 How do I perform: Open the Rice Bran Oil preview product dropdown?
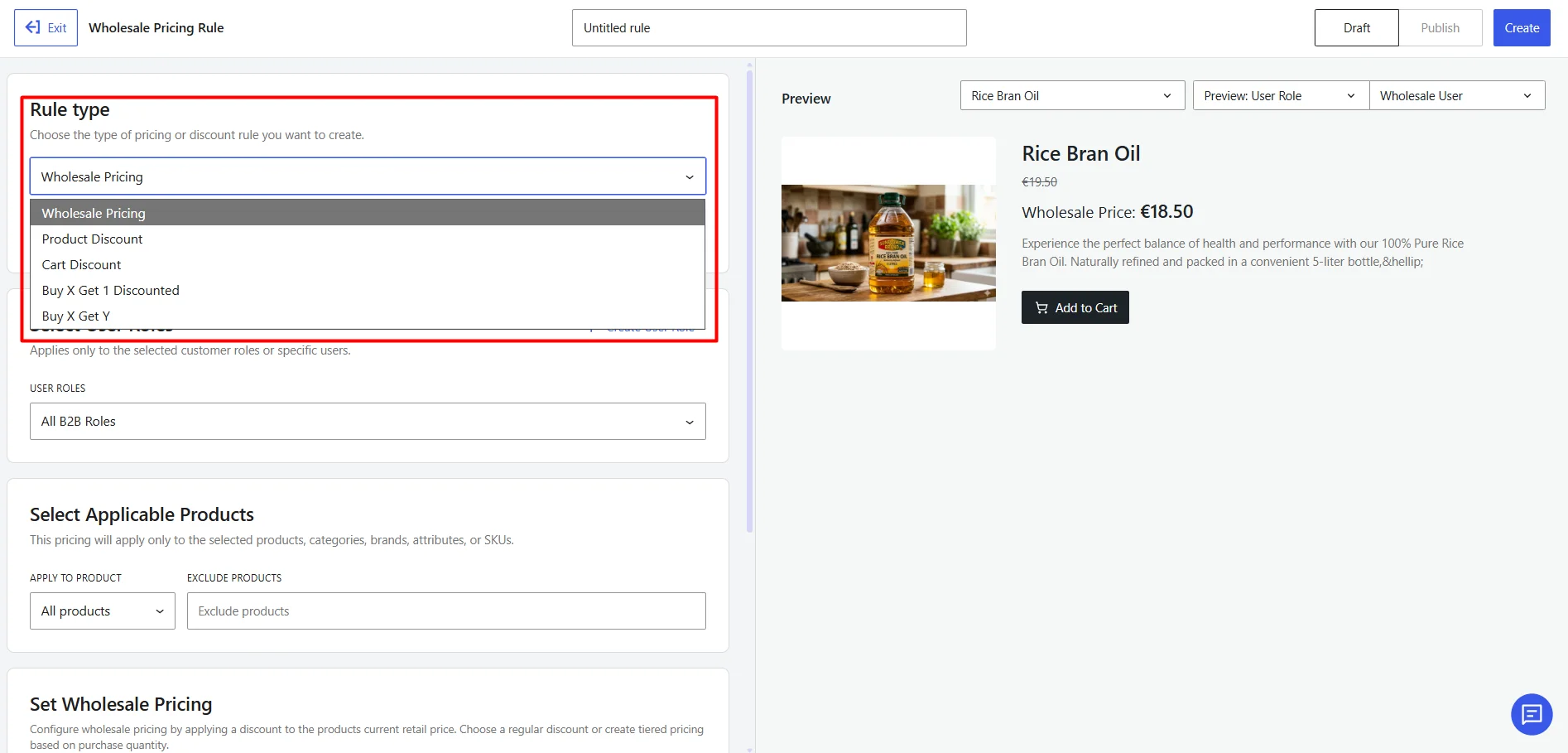coord(1072,95)
